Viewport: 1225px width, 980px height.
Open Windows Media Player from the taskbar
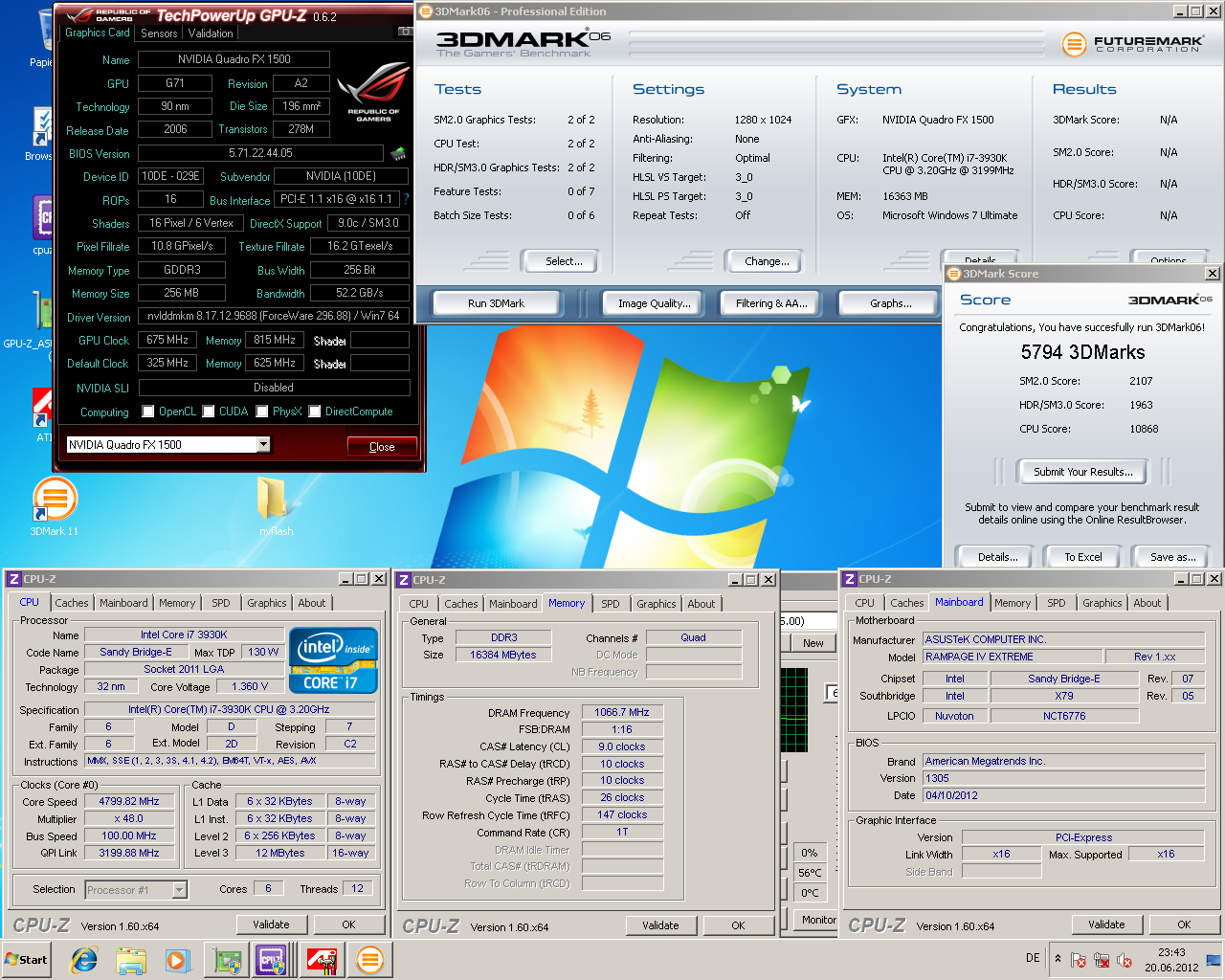[x=177, y=960]
